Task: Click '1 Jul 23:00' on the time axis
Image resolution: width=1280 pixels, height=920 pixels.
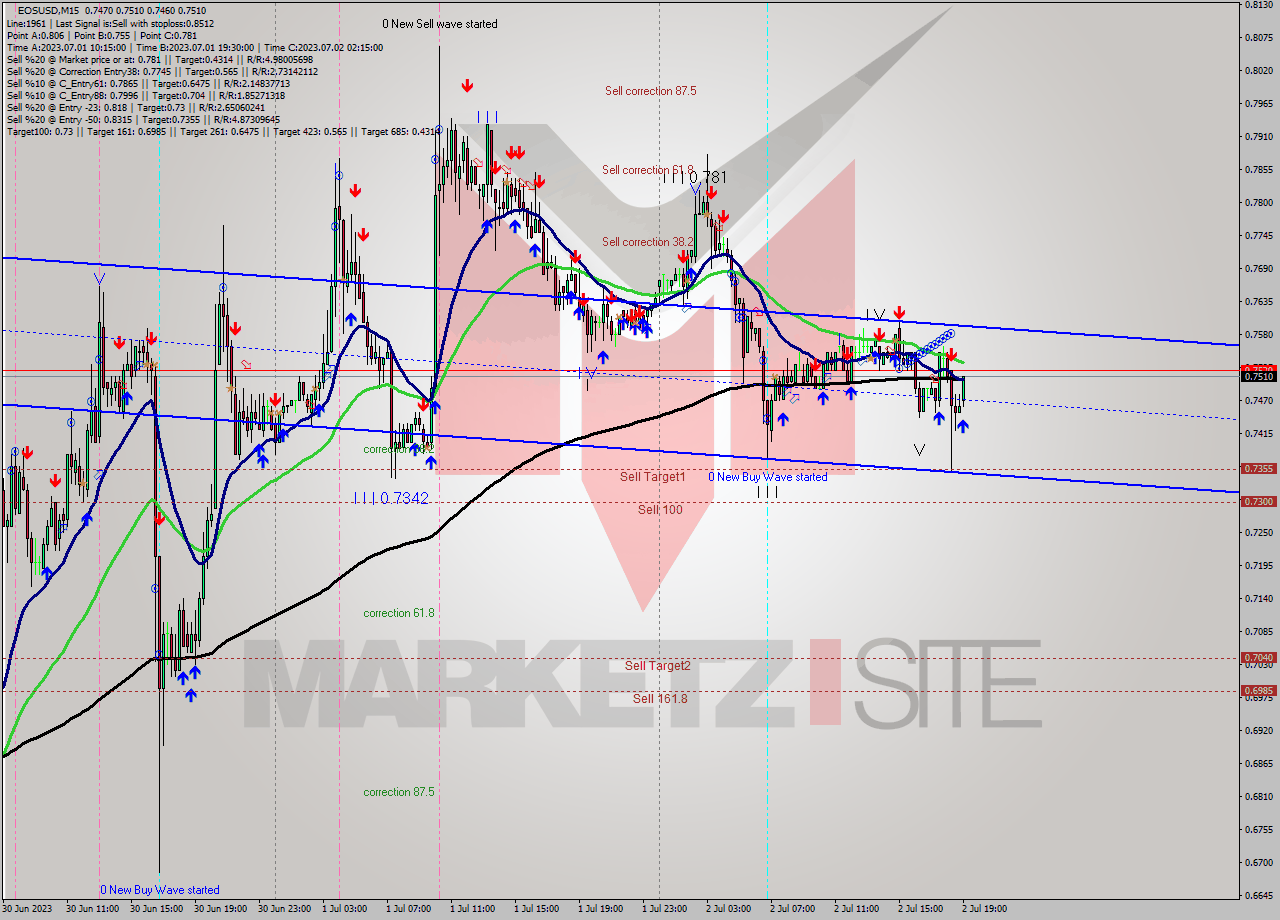Action: pyautogui.click(x=667, y=909)
